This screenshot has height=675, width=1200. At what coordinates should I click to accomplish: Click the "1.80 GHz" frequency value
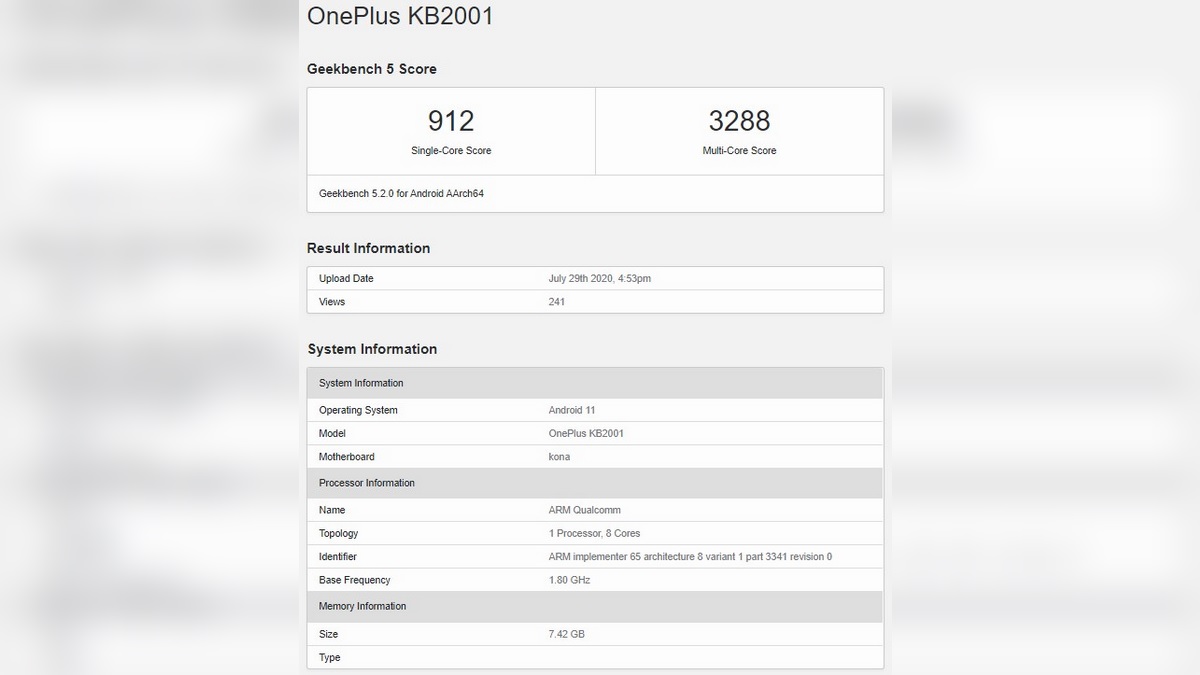pyautogui.click(x=570, y=580)
